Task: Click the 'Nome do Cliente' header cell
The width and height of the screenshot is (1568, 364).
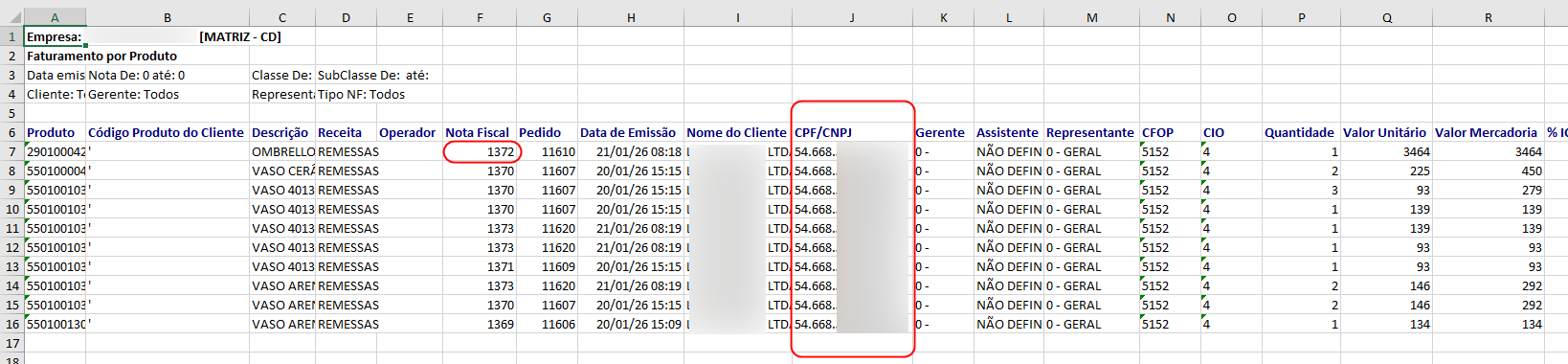Action: click(738, 132)
